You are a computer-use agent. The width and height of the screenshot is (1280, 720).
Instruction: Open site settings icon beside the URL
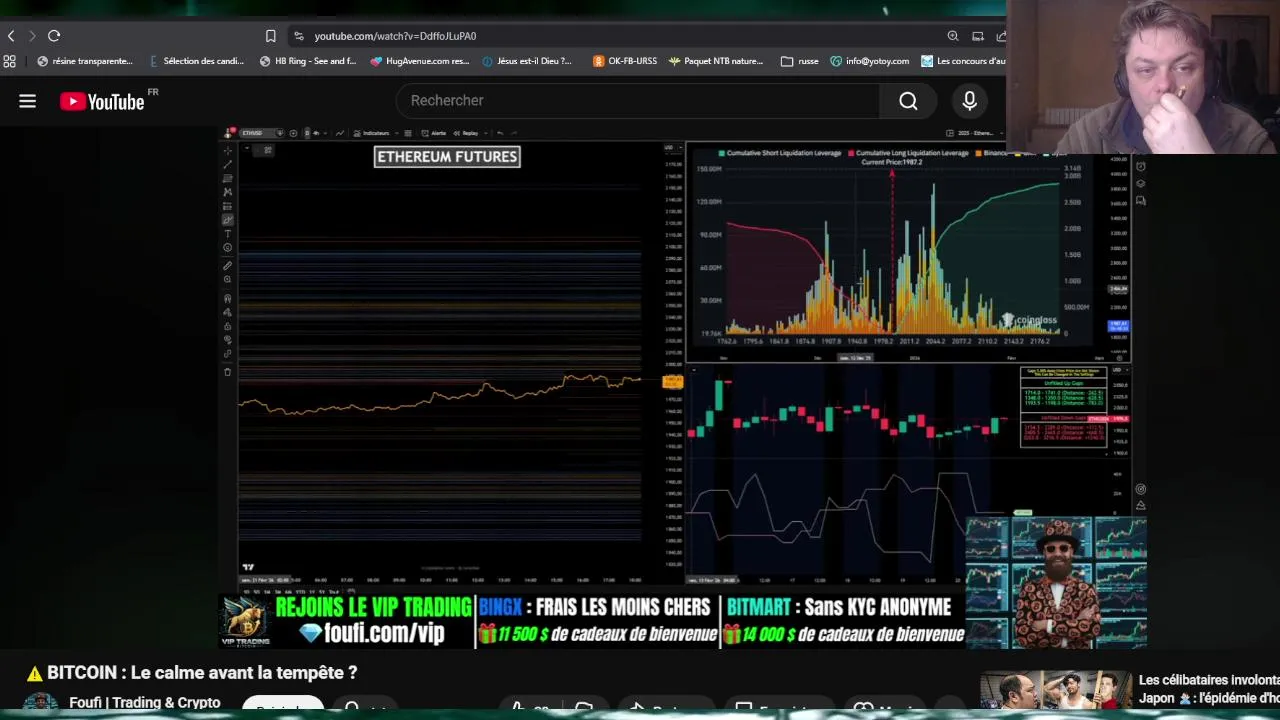298,36
